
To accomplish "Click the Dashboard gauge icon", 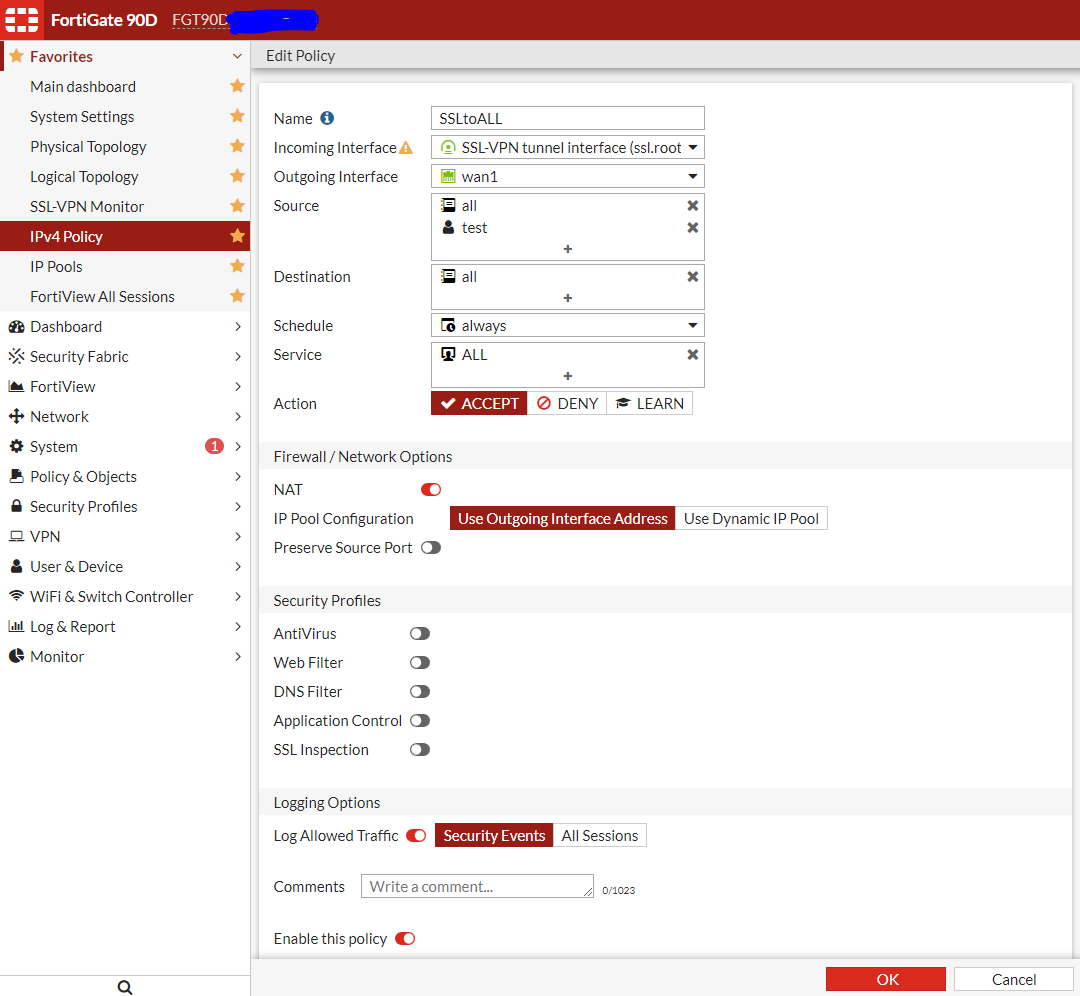I will [17, 326].
